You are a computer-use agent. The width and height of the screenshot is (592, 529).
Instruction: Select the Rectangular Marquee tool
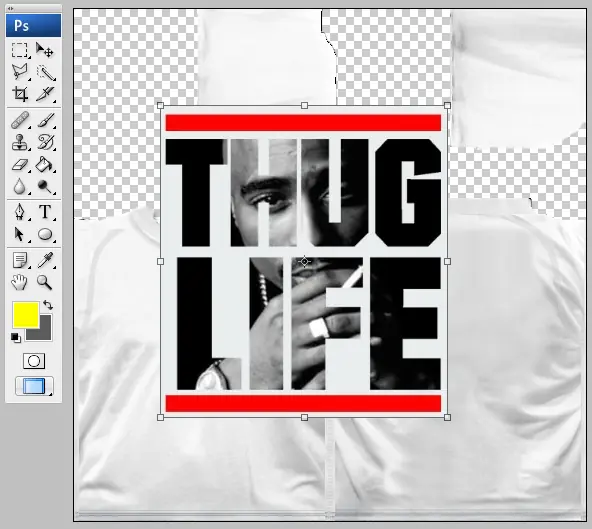(x=20, y=50)
